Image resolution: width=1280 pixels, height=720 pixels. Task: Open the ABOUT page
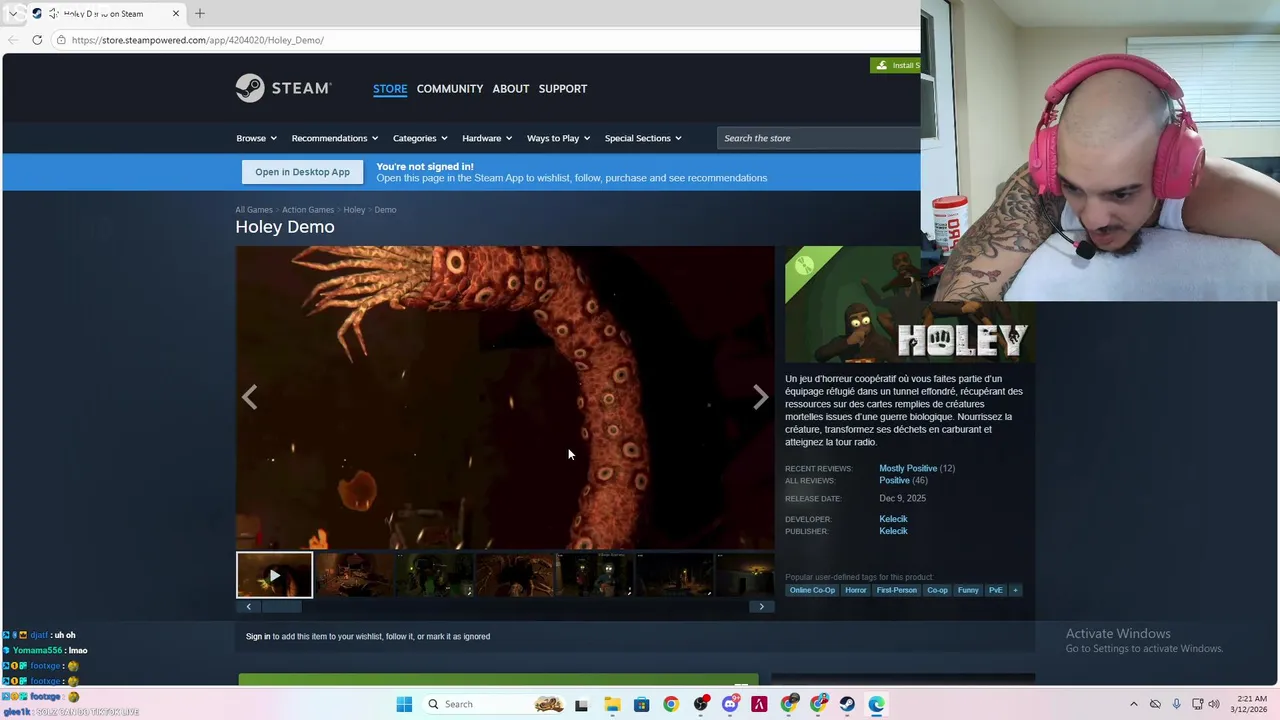[x=510, y=89]
